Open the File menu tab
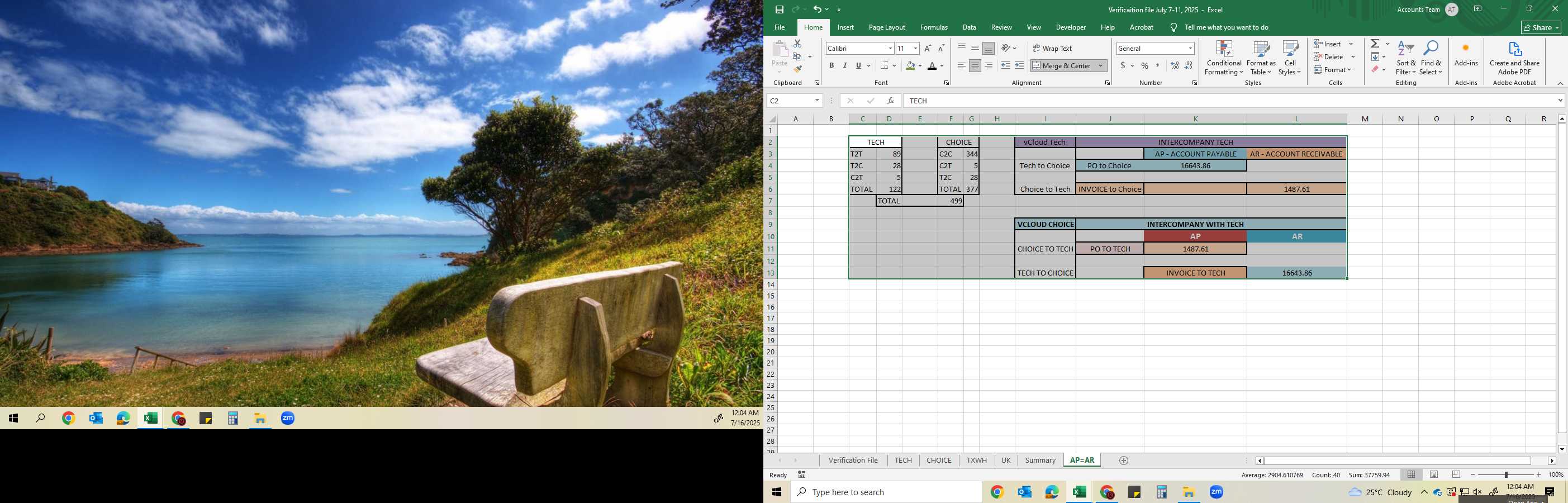 click(x=779, y=27)
